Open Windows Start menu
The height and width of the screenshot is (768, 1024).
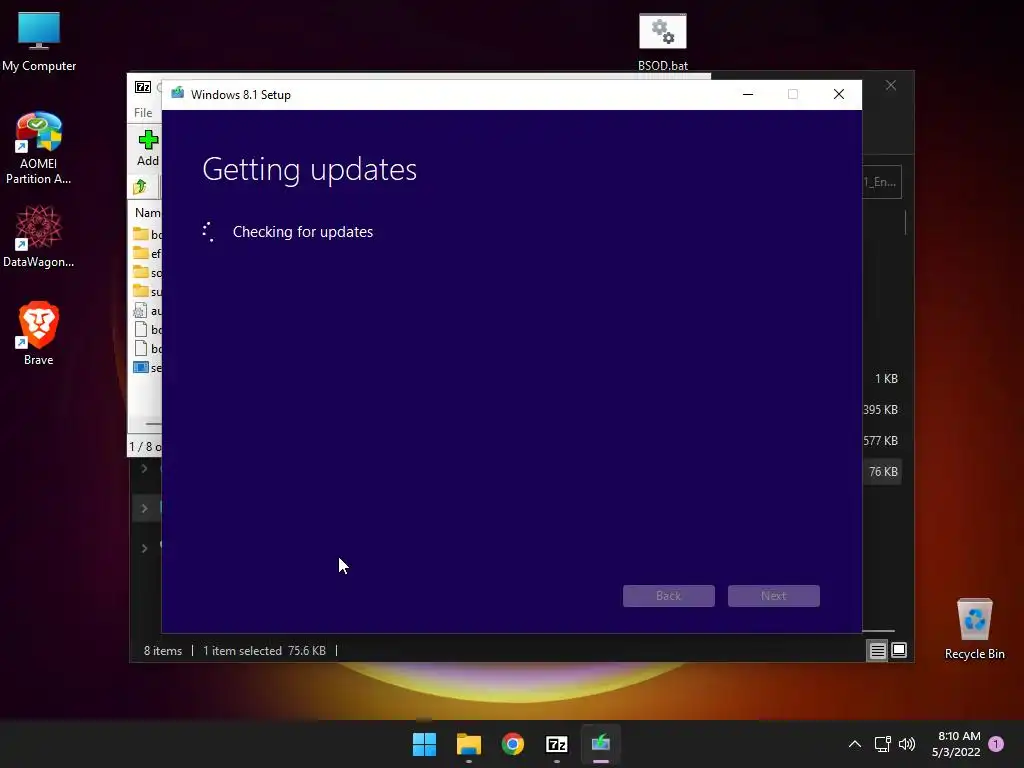click(x=424, y=744)
